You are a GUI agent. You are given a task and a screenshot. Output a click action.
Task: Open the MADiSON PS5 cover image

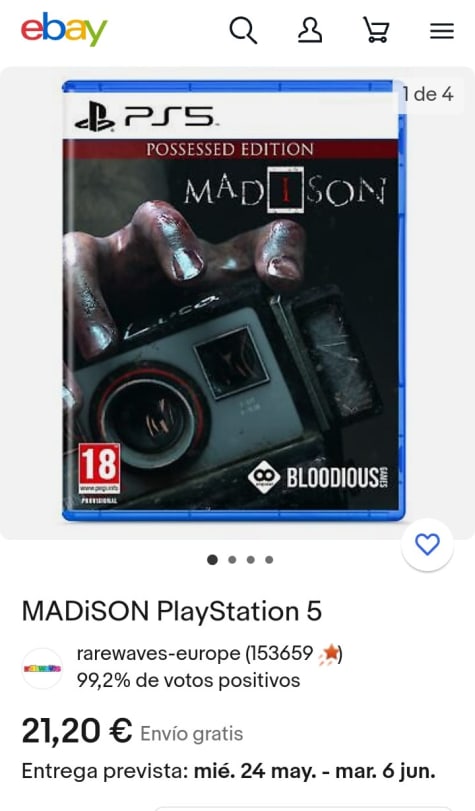tap(234, 300)
